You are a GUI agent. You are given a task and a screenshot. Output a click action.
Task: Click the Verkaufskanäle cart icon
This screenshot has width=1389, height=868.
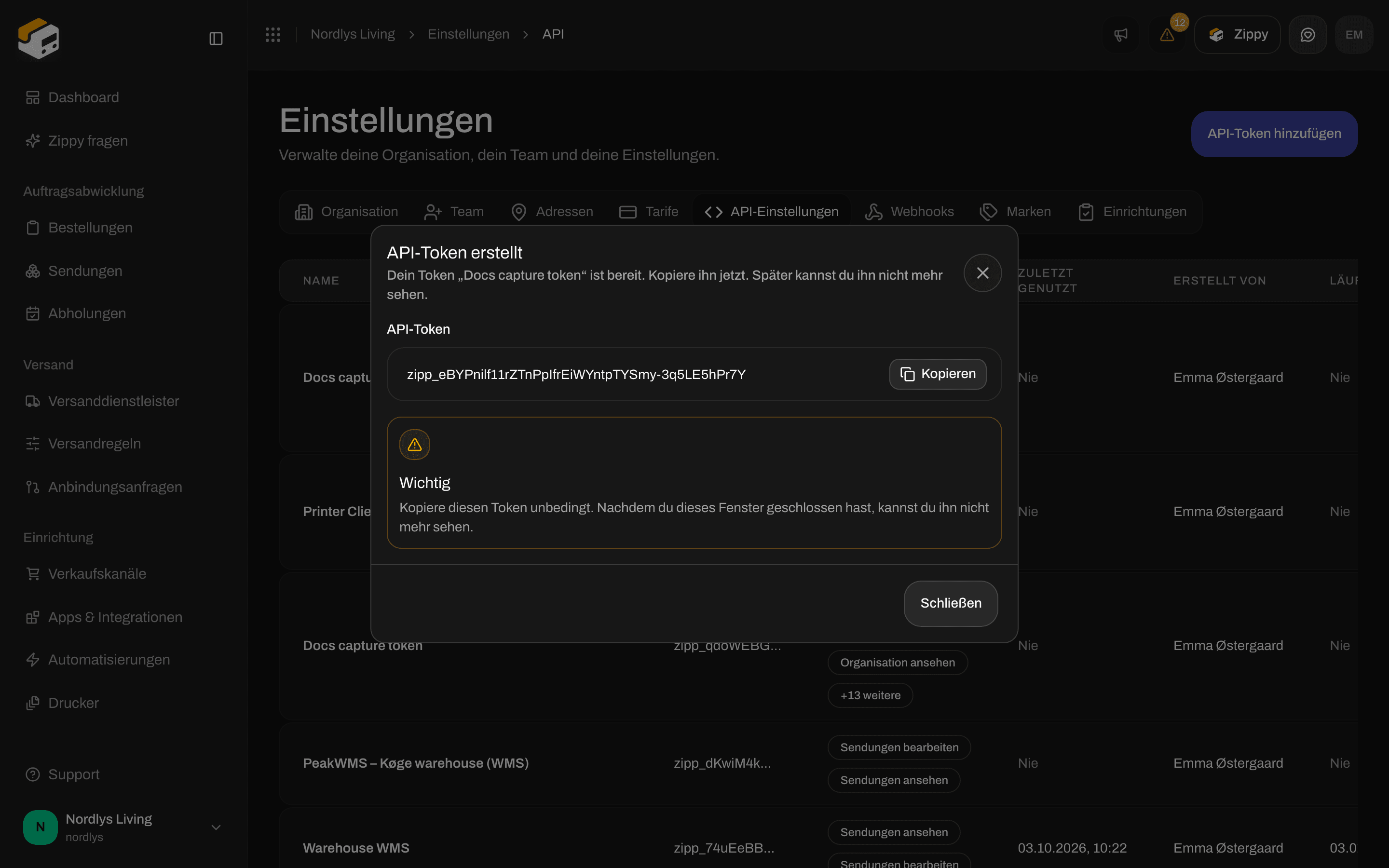33,573
